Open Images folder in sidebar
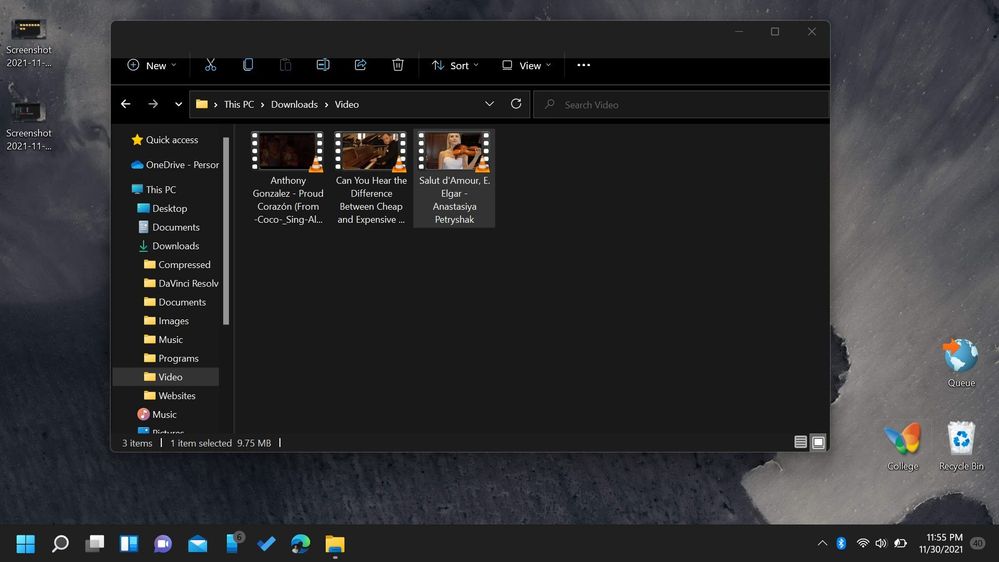The image size is (999, 562). (x=166, y=321)
